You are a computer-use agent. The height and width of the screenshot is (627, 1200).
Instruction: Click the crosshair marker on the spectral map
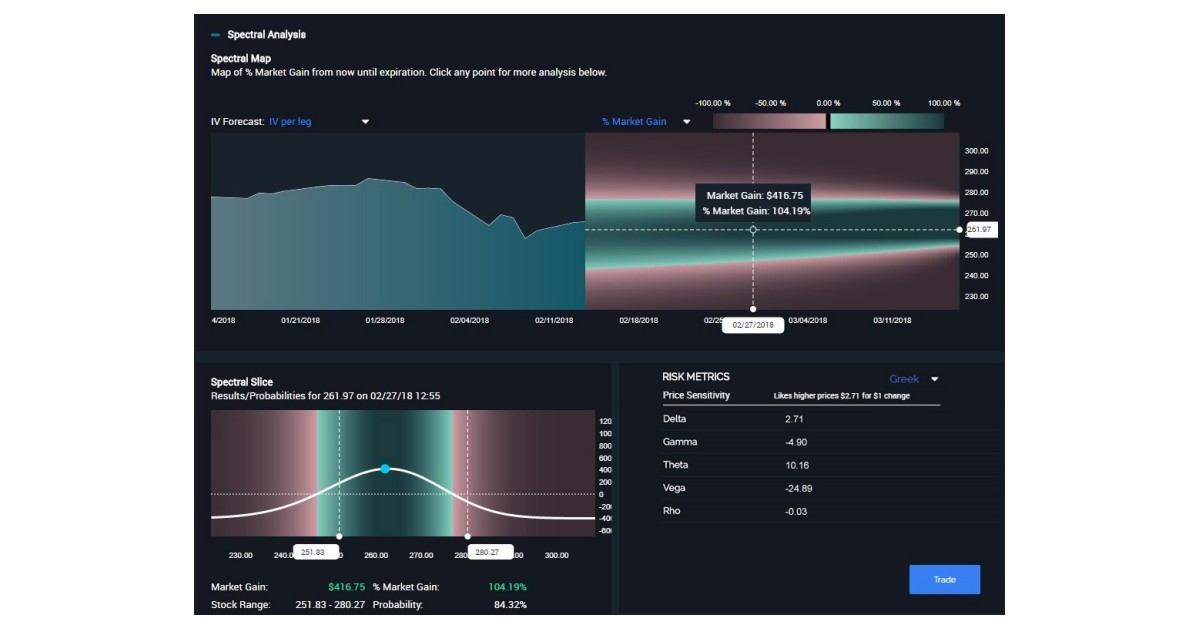[x=752, y=231]
